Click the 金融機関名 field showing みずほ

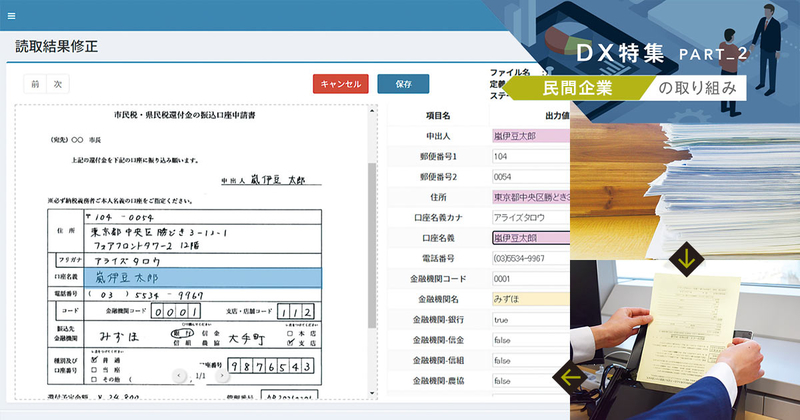click(531, 300)
